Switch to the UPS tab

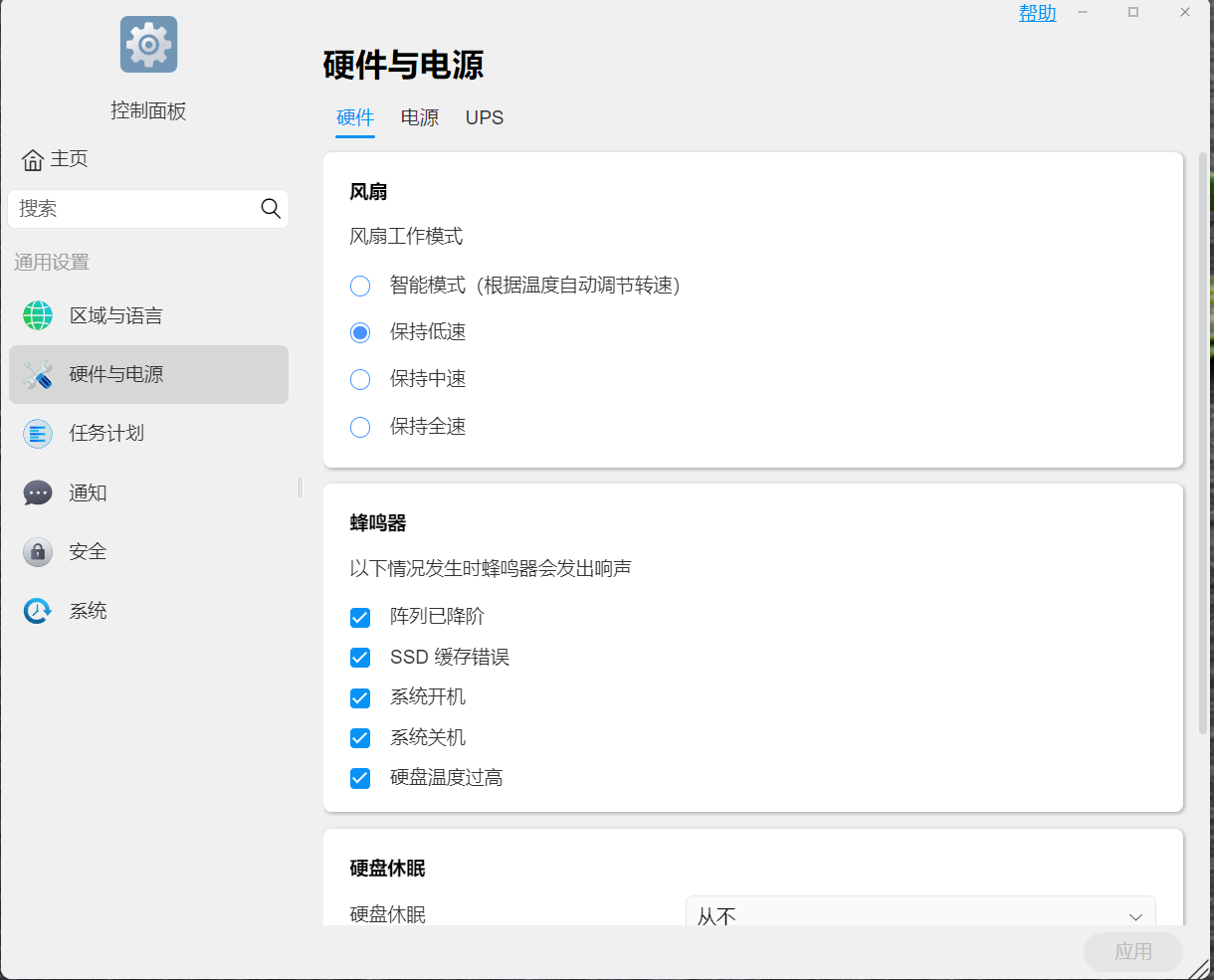click(485, 117)
